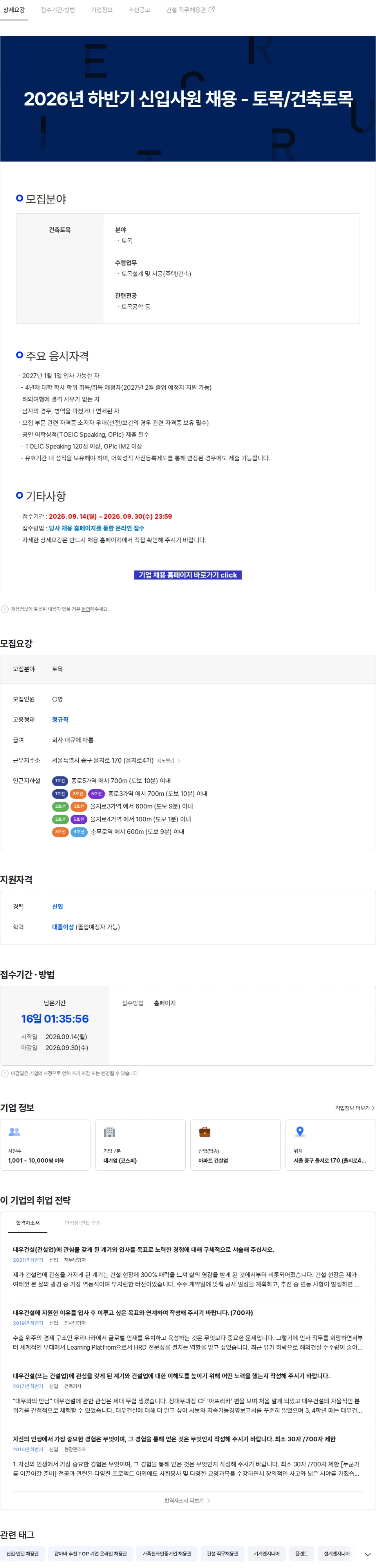Click the 설계엔지니어 tag
Viewport: 376px width, 1568px height.
(x=337, y=1553)
